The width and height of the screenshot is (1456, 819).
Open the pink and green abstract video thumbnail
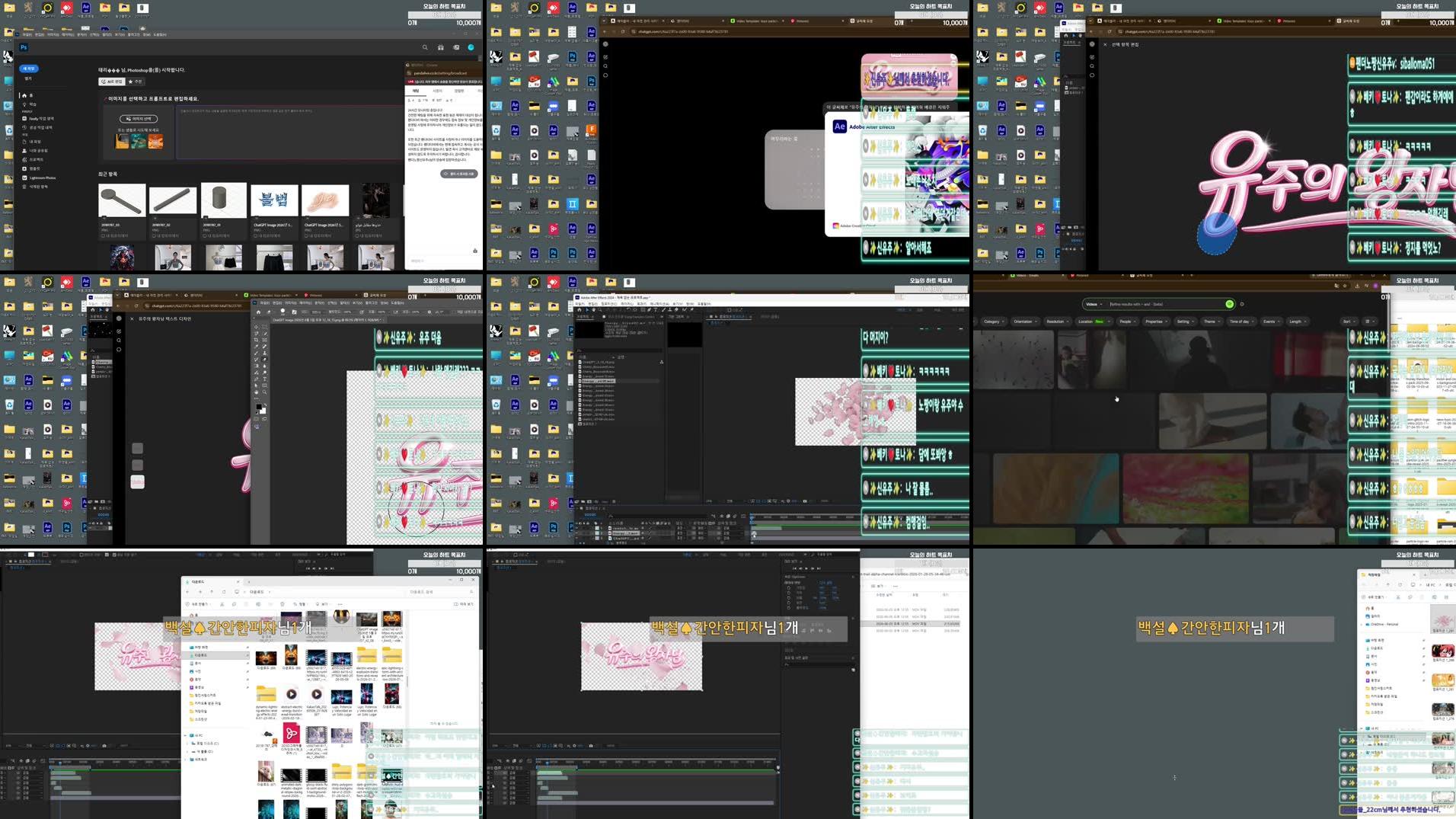click(x=1186, y=488)
